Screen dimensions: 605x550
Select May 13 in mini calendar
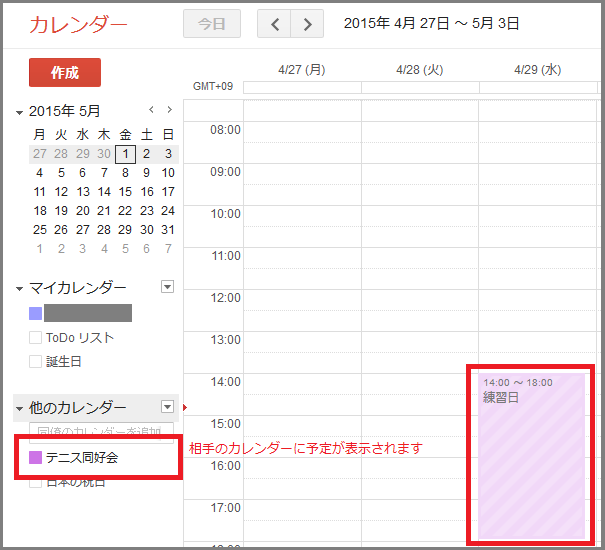click(x=83, y=192)
